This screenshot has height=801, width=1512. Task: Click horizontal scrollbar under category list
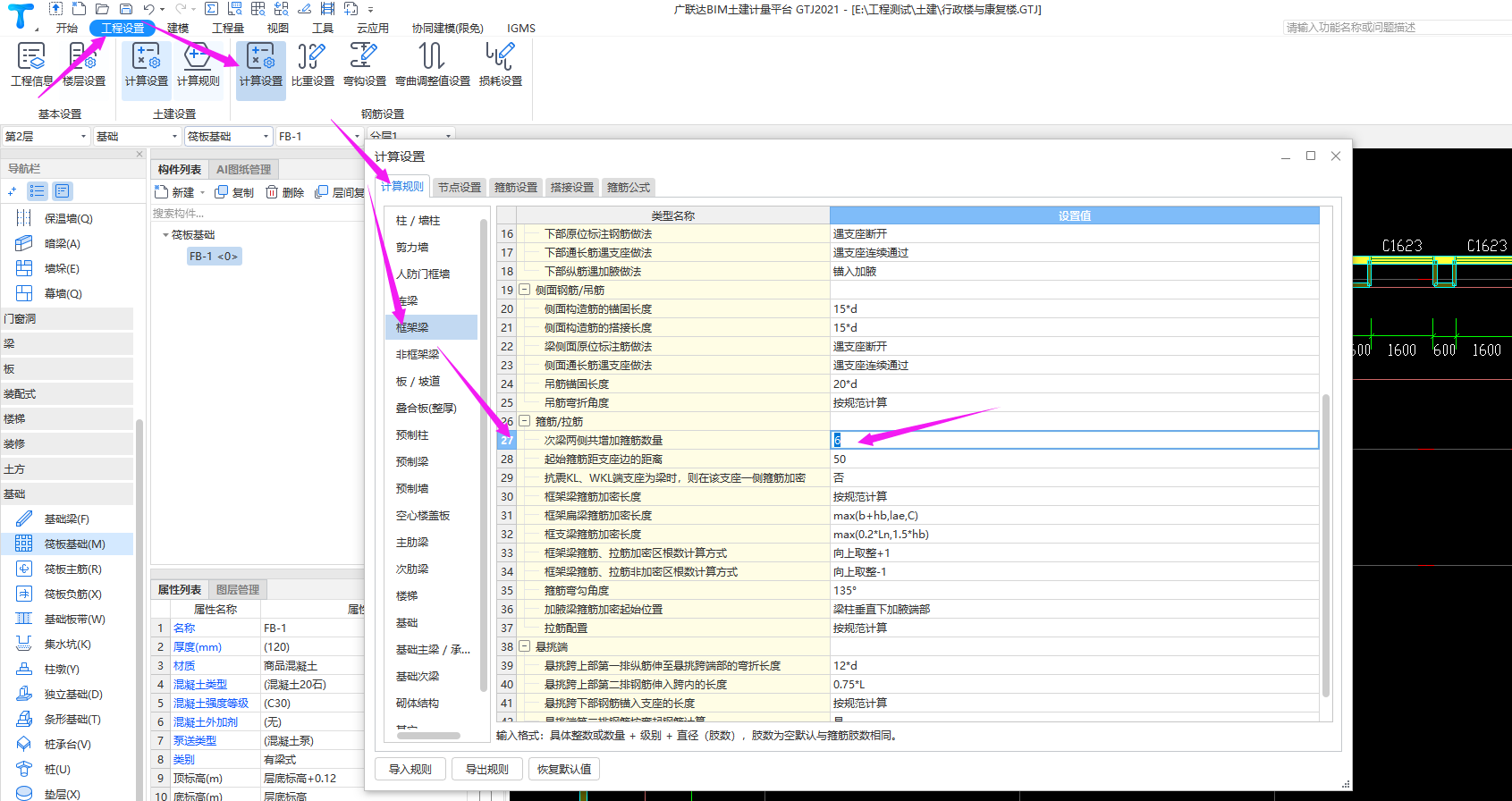(x=428, y=736)
